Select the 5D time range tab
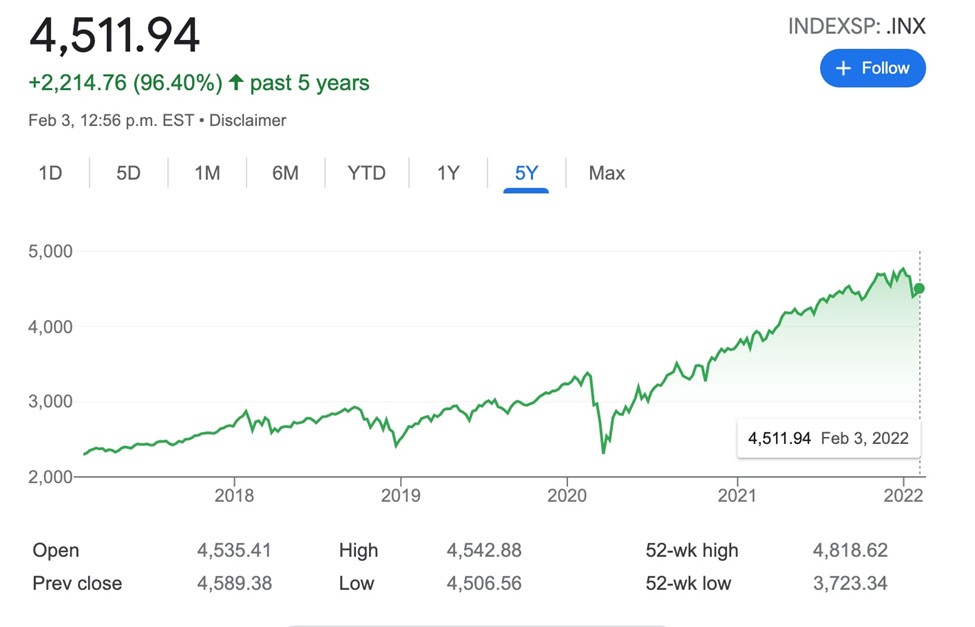The height and width of the screenshot is (627, 975). 128,173
